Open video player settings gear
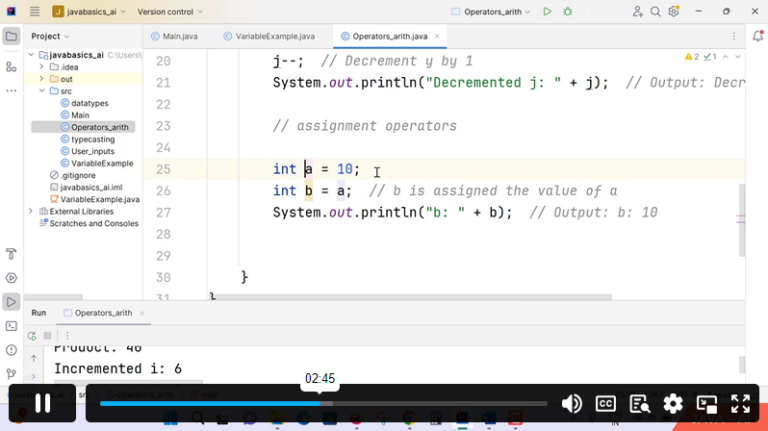This screenshot has width=768, height=431. click(x=673, y=404)
